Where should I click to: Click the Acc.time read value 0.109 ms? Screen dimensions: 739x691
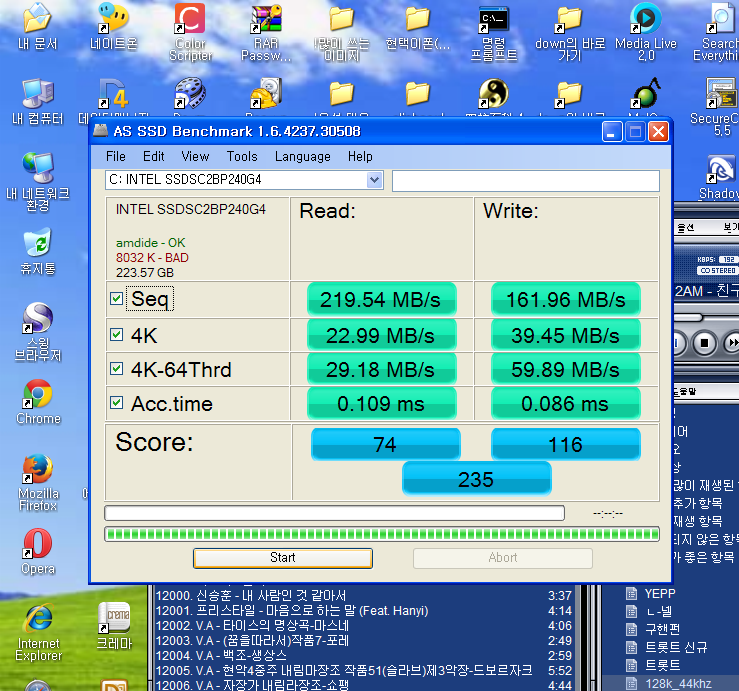(381, 403)
